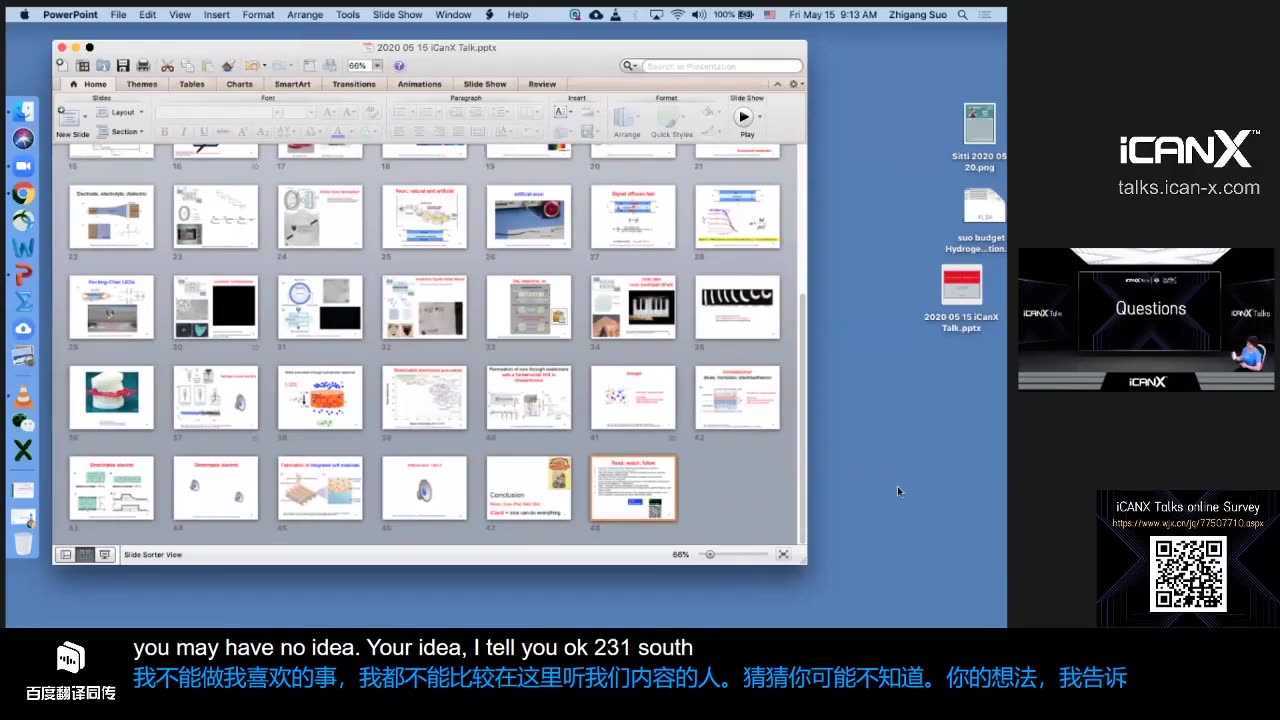
Task: Switch to the Animations tab
Action: pos(420,84)
